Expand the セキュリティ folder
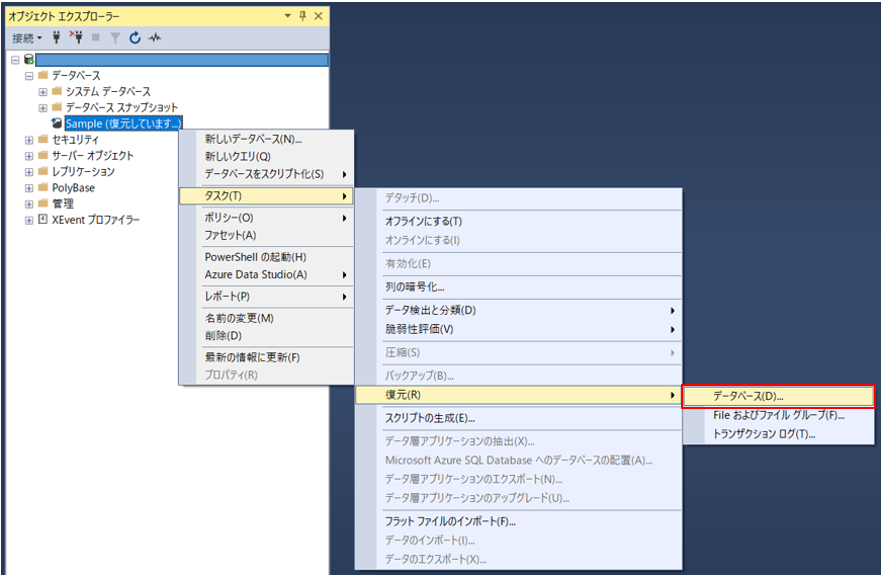 (x=29, y=140)
